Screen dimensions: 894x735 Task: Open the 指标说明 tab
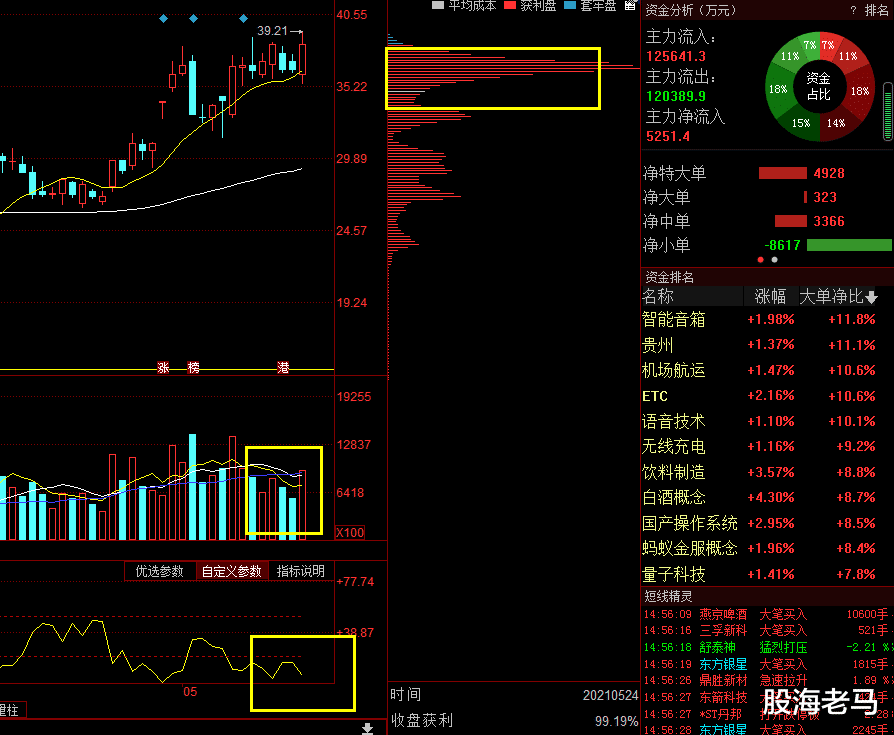[x=300, y=571]
